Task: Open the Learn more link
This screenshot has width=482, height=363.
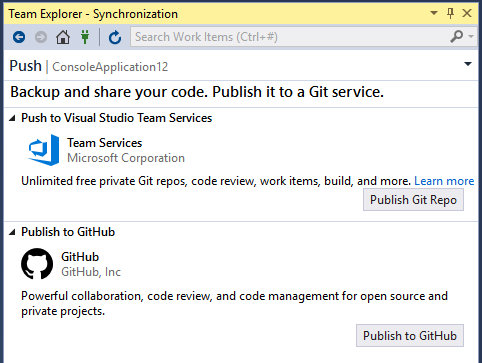Action: point(444,181)
